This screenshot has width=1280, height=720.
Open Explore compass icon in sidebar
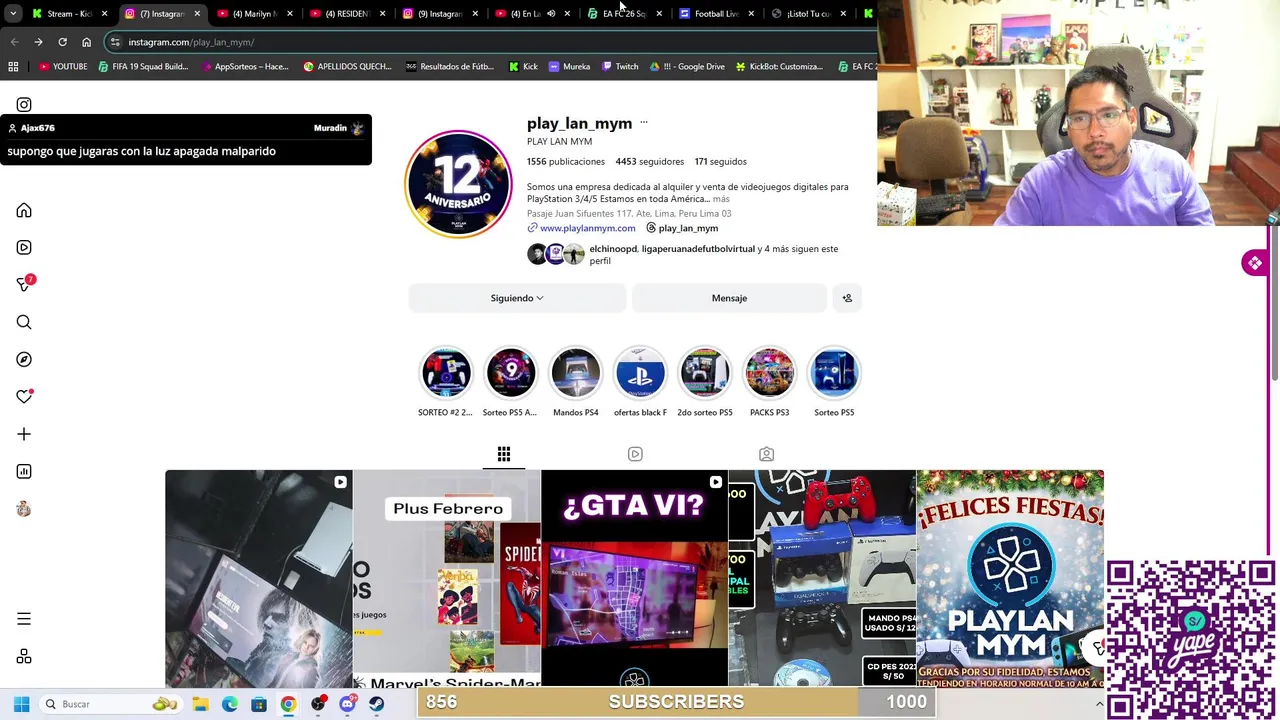click(x=24, y=359)
